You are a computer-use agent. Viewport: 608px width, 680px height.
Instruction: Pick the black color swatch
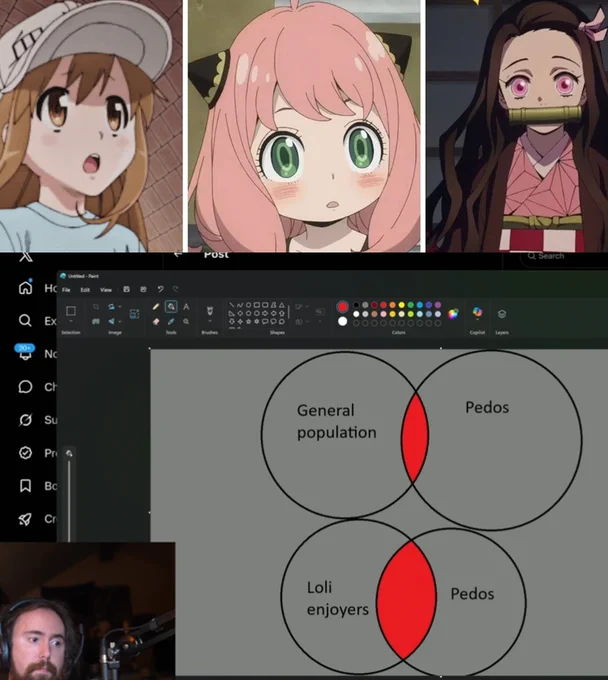tap(356, 305)
